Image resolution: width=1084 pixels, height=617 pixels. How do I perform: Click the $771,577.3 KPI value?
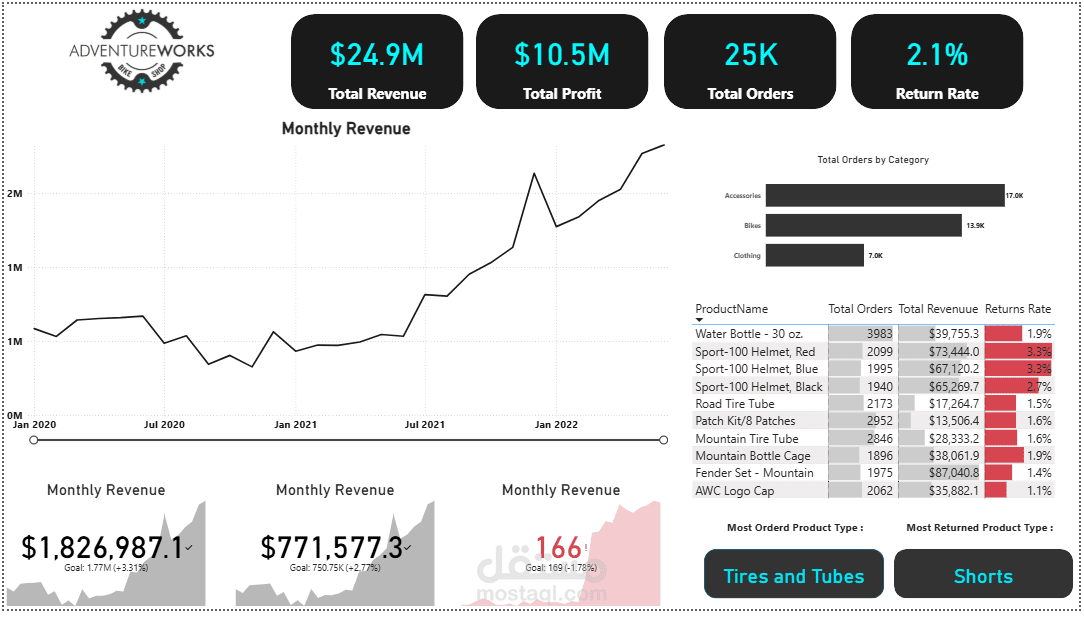click(332, 547)
